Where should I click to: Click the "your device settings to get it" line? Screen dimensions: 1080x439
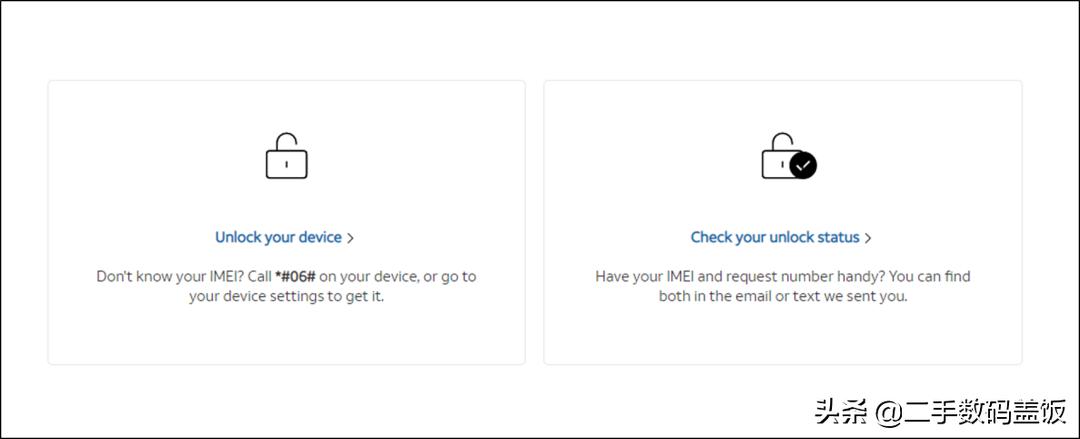286,297
